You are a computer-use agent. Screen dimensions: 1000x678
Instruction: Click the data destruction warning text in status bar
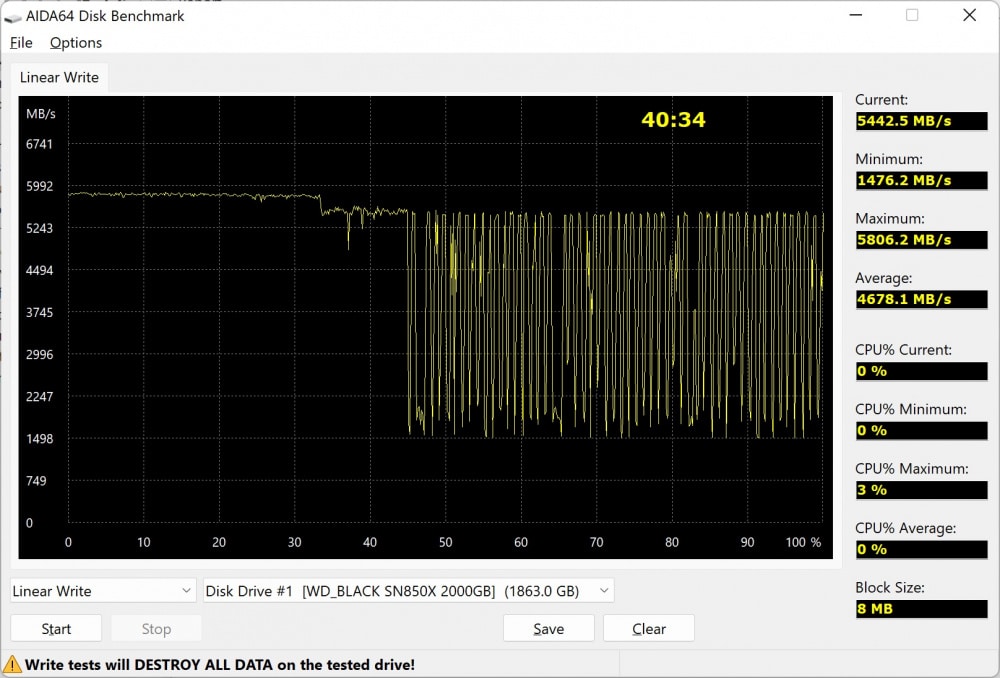220,665
